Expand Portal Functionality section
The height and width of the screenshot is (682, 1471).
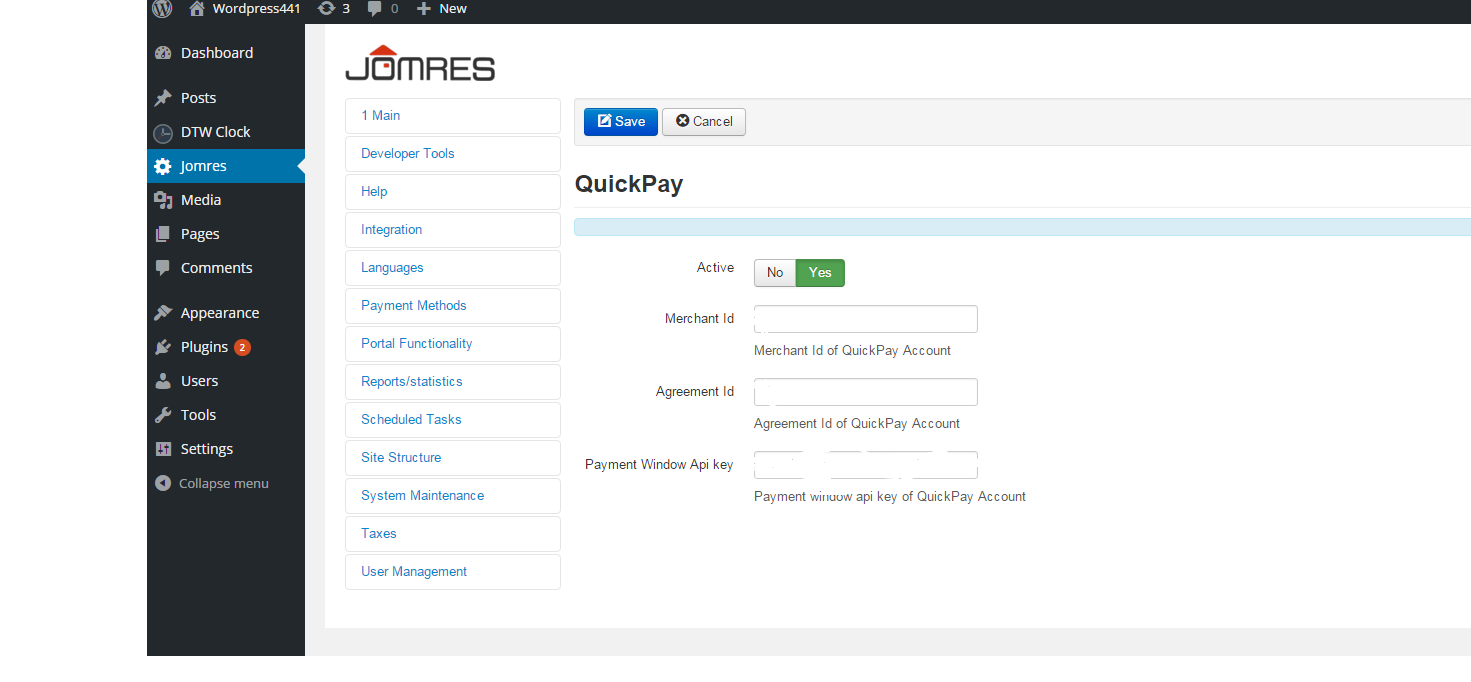[x=453, y=344]
